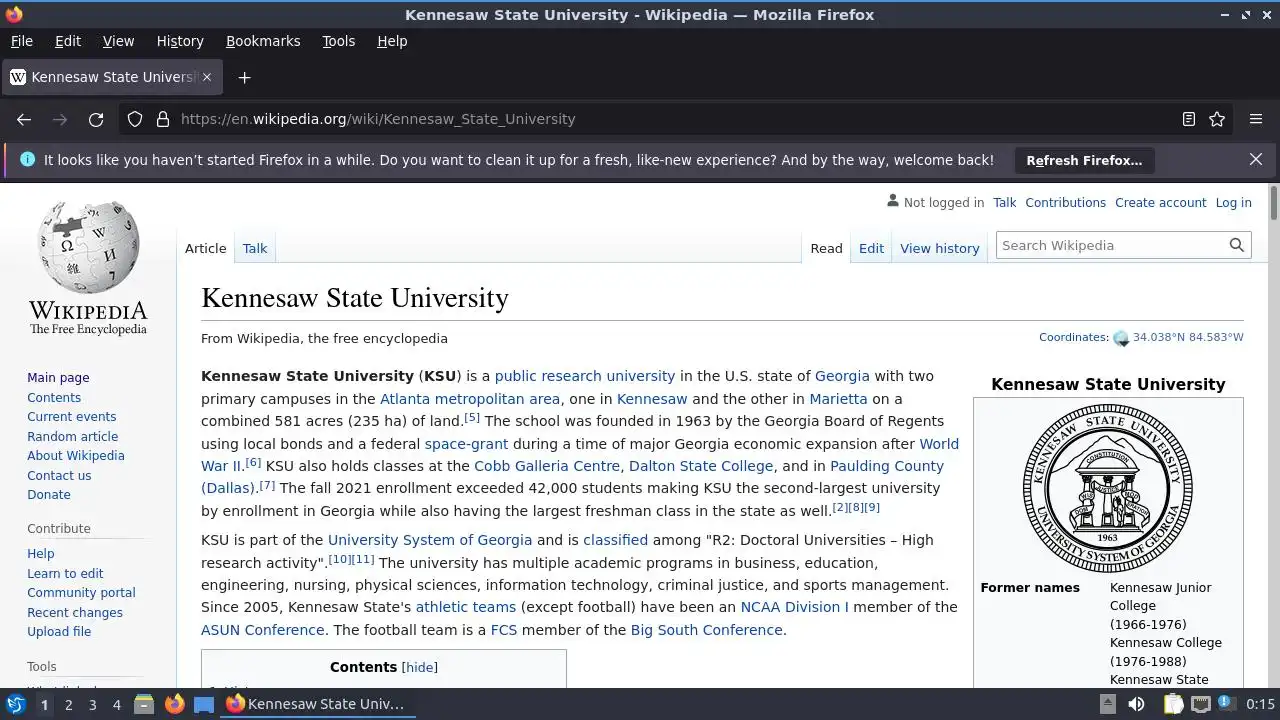Screen dimensions: 1280x720
Task: Click the site padlock security icon
Action: coord(163,119)
